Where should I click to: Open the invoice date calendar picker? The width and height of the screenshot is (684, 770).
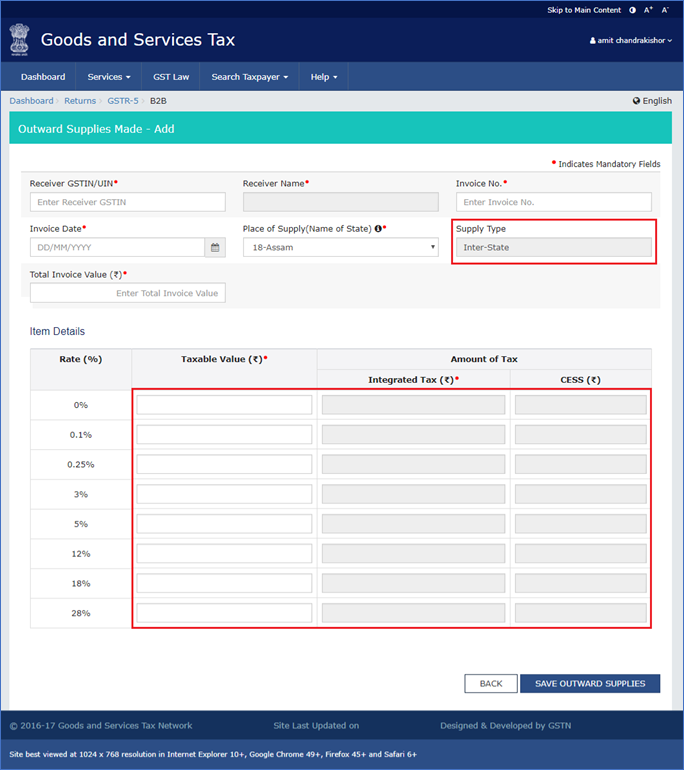[x=215, y=248]
